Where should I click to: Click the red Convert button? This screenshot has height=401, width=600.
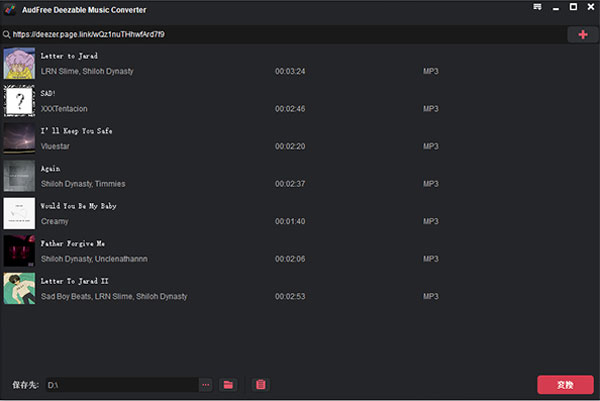(x=565, y=385)
